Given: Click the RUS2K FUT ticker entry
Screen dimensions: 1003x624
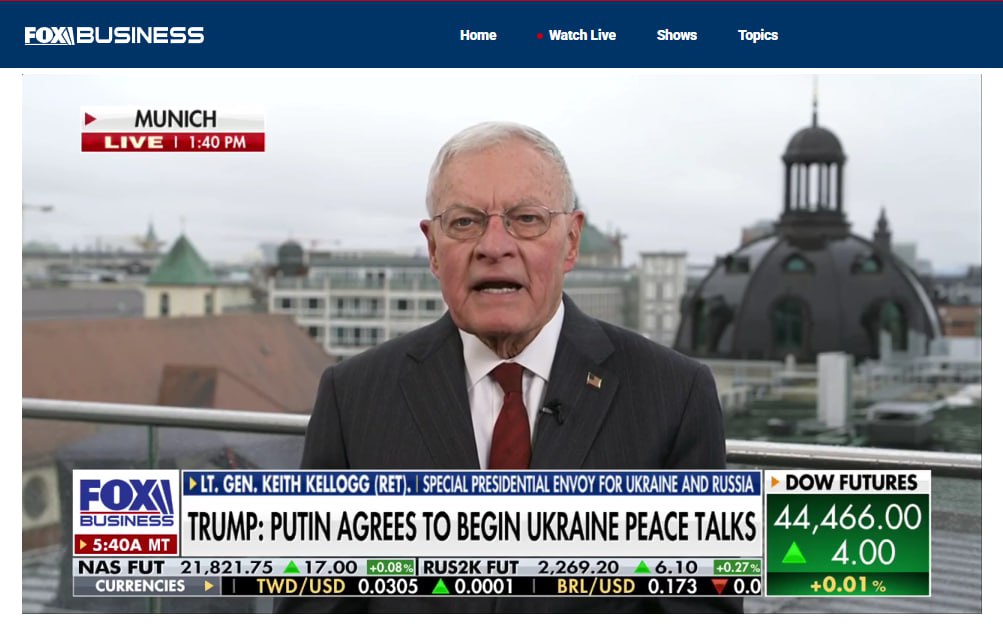Looking at the screenshot, I should (590, 567).
